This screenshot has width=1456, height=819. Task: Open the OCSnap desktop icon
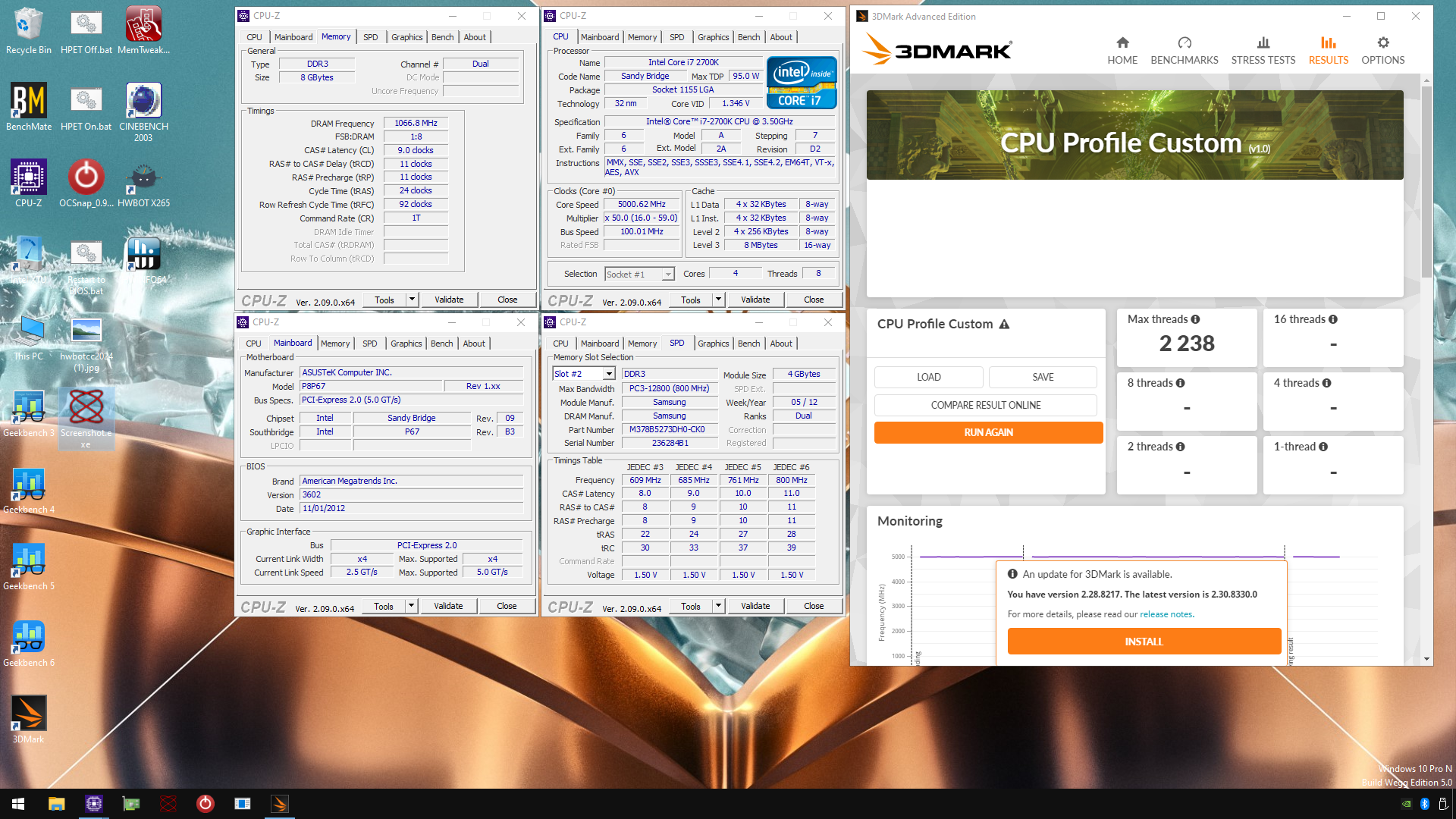pos(86,184)
